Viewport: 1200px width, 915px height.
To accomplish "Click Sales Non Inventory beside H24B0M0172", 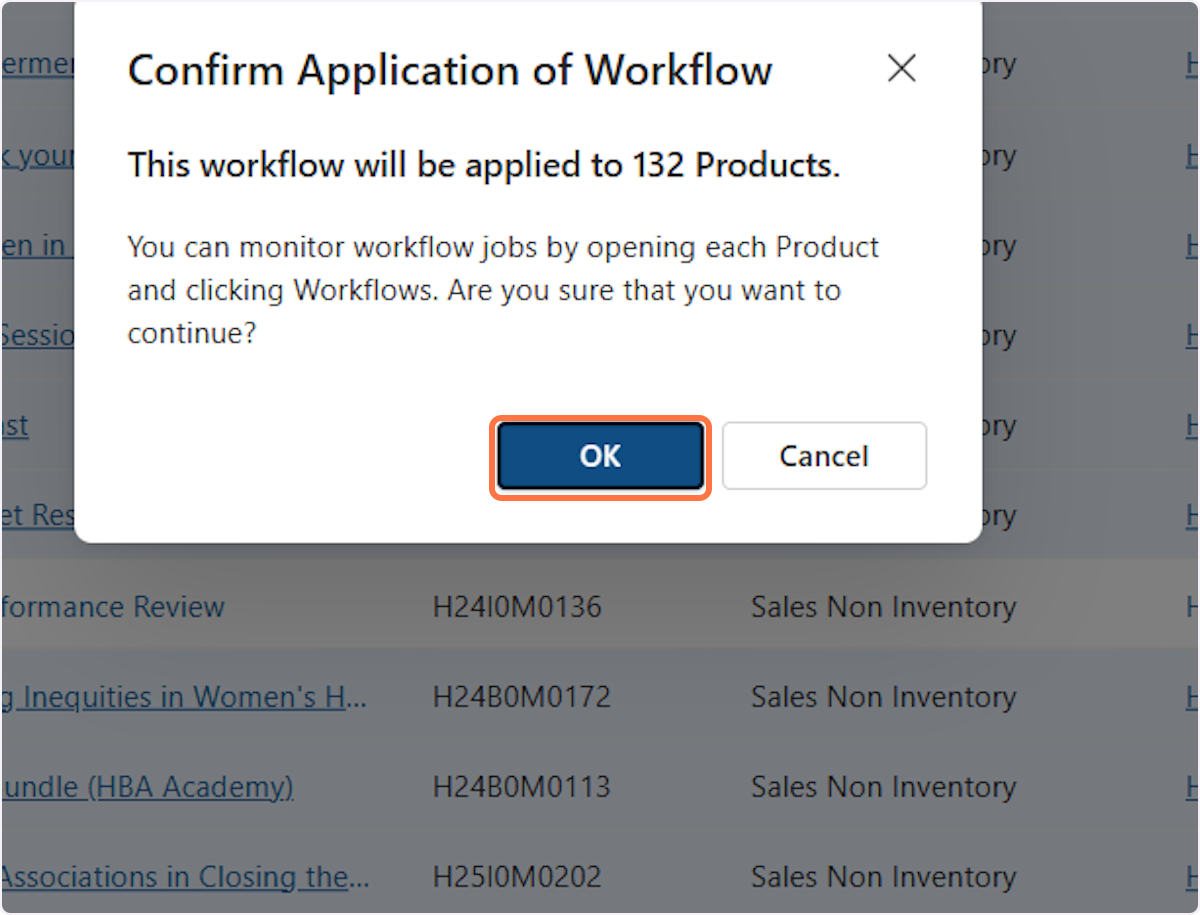I will pyautogui.click(x=883, y=697).
